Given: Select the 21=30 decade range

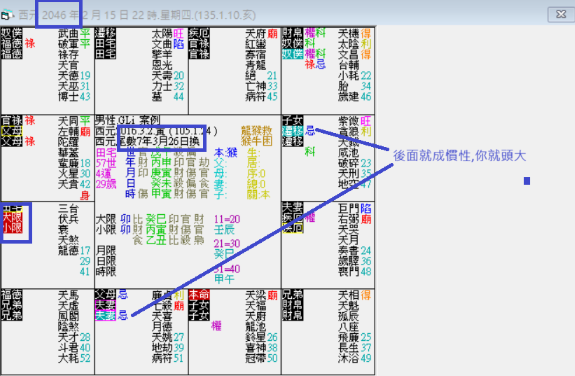Looking at the screenshot, I should (227, 244).
